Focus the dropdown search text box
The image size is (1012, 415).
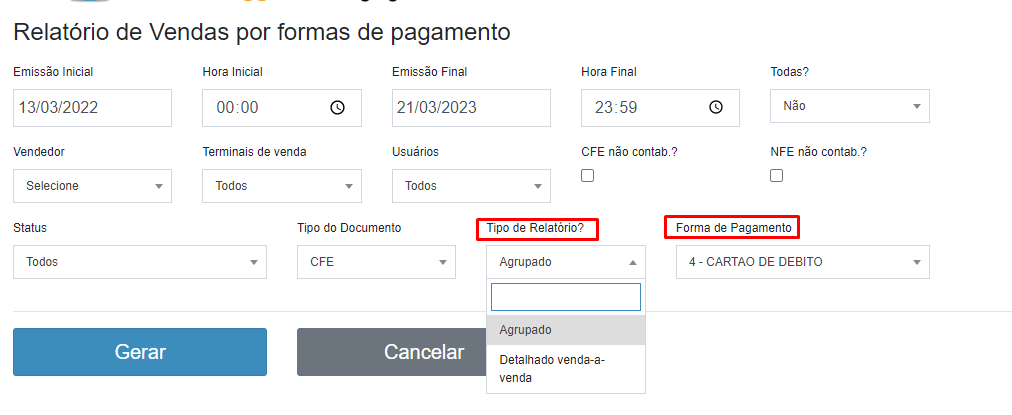(566, 297)
